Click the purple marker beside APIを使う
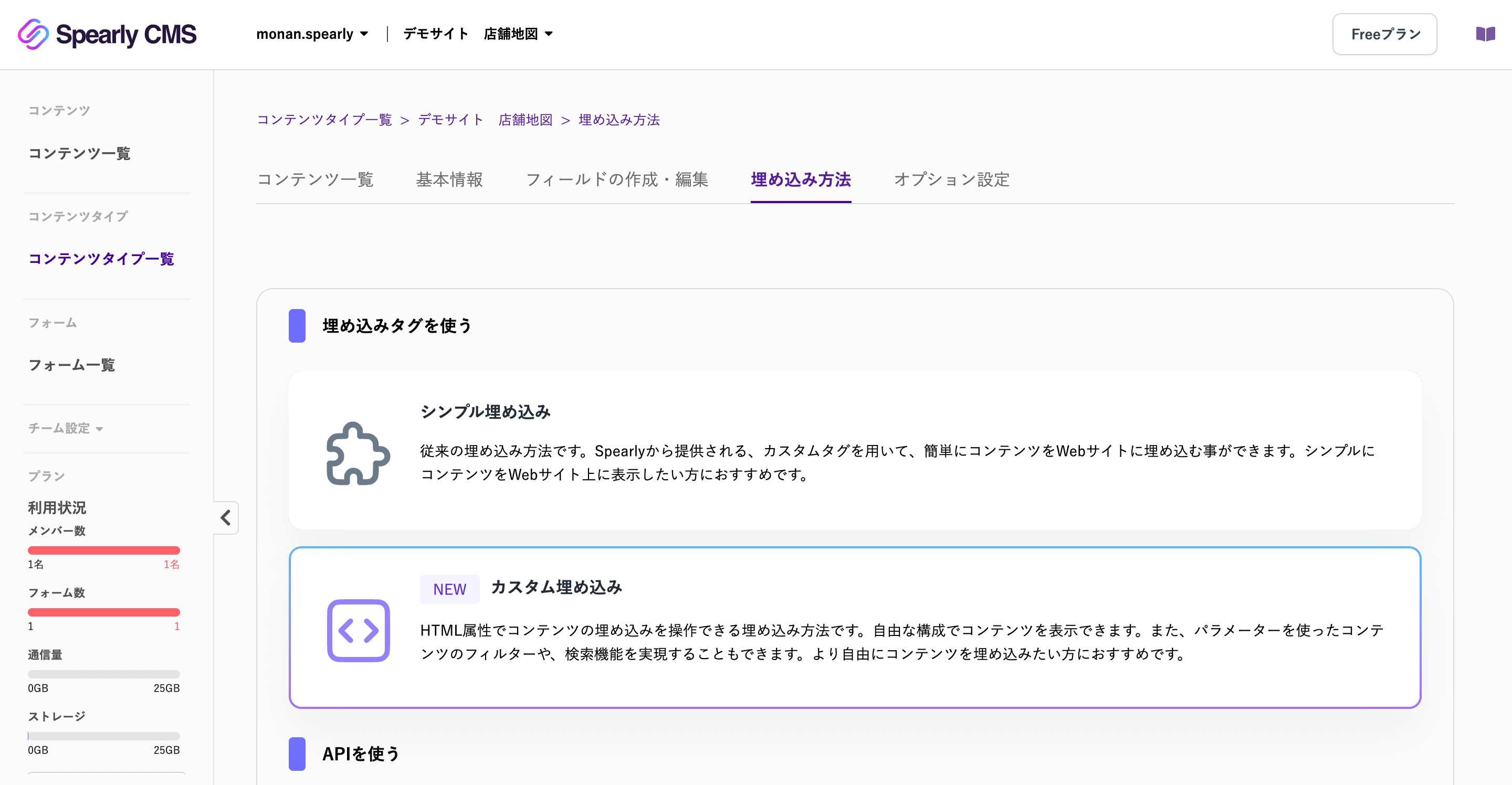The height and width of the screenshot is (785, 1512). click(297, 756)
